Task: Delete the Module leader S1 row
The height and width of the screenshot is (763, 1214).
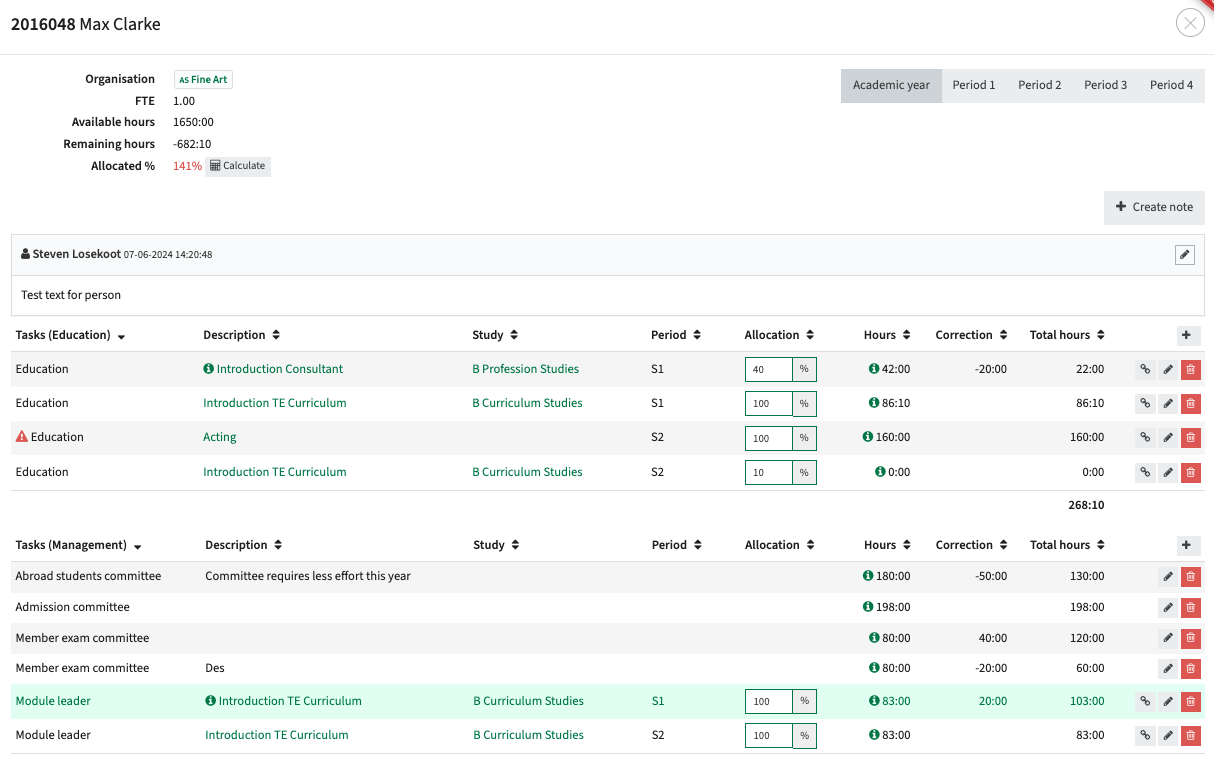Action: pyautogui.click(x=1190, y=702)
